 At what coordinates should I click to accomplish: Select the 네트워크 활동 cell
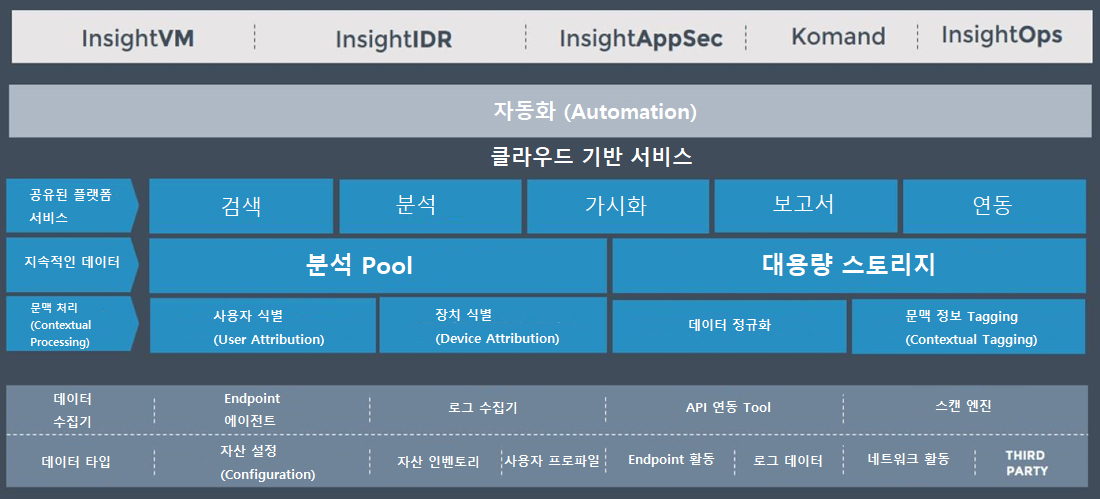click(908, 459)
